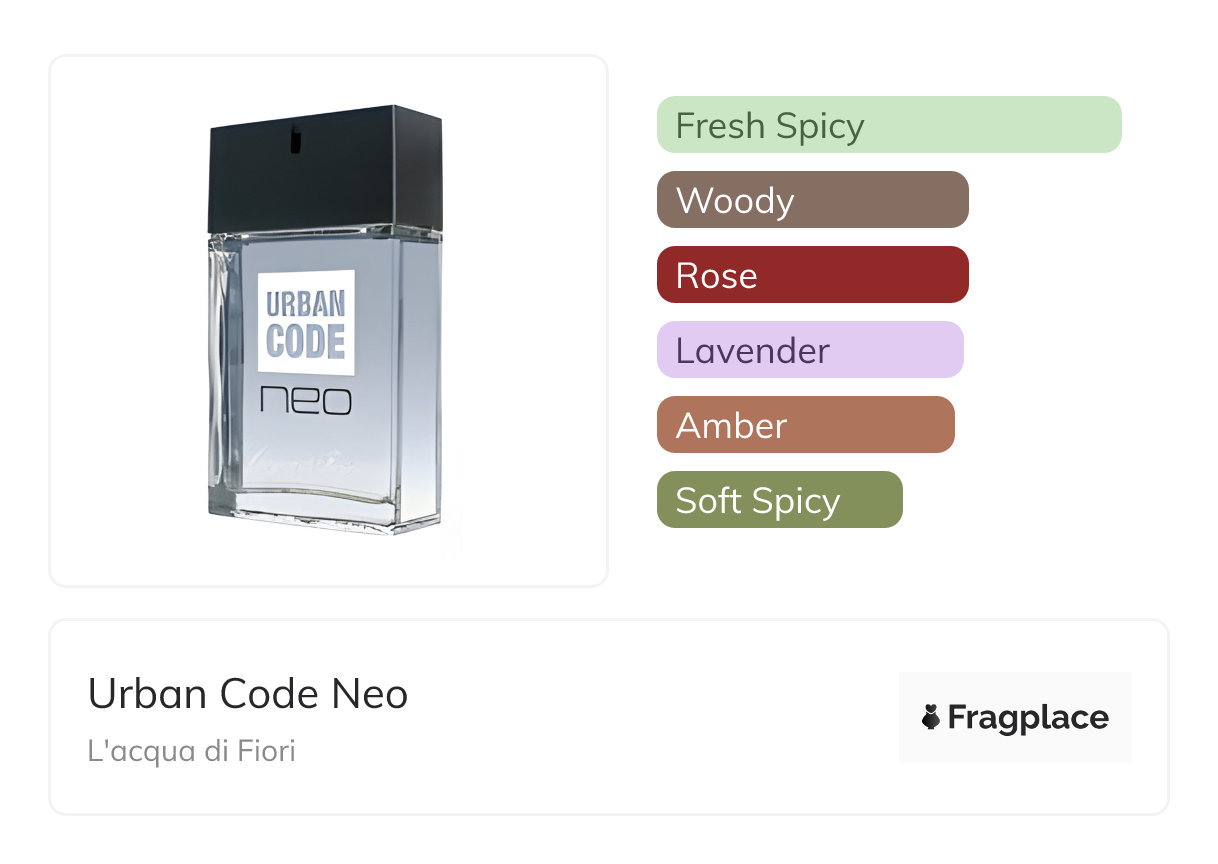Select the Soft Spicy accord bar
Screen dimensions: 1218x864
click(779, 500)
